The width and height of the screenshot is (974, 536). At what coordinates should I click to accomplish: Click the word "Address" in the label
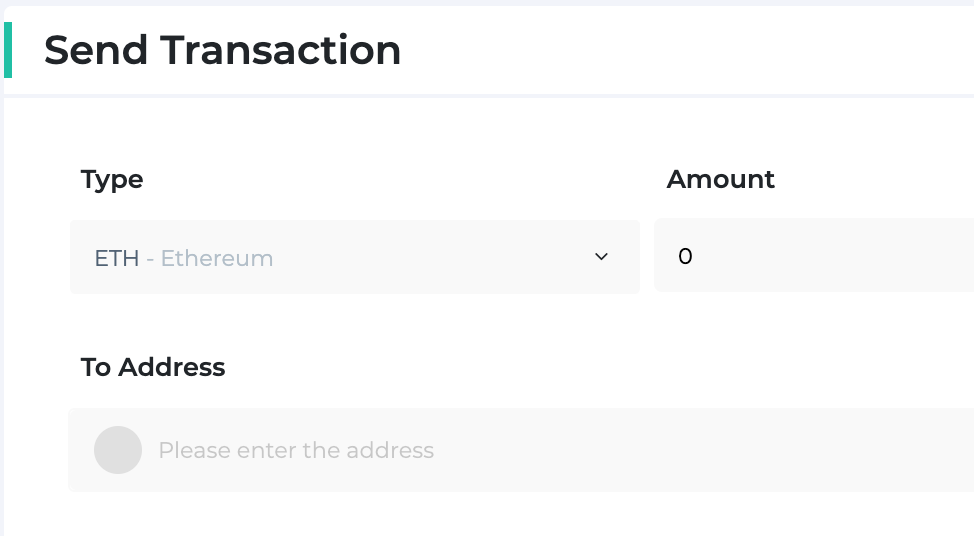pyautogui.click(x=172, y=367)
